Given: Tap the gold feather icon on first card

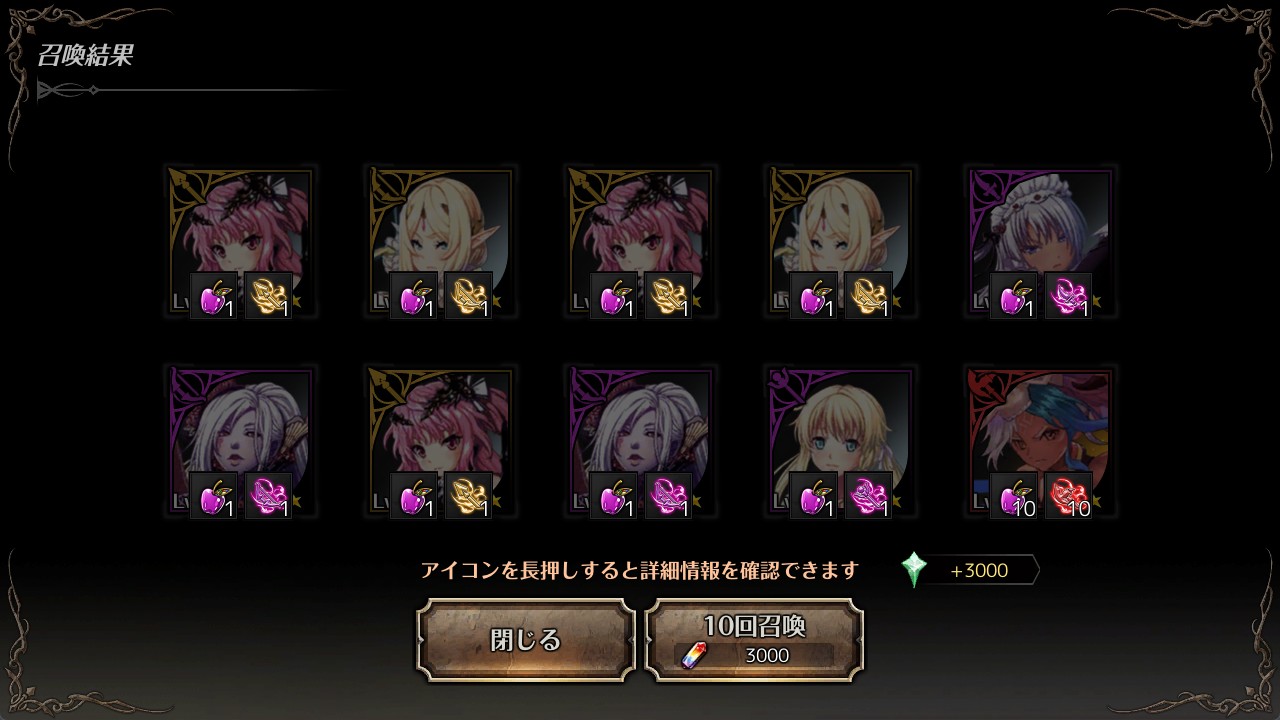Looking at the screenshot, I should (x=269, y=296).
